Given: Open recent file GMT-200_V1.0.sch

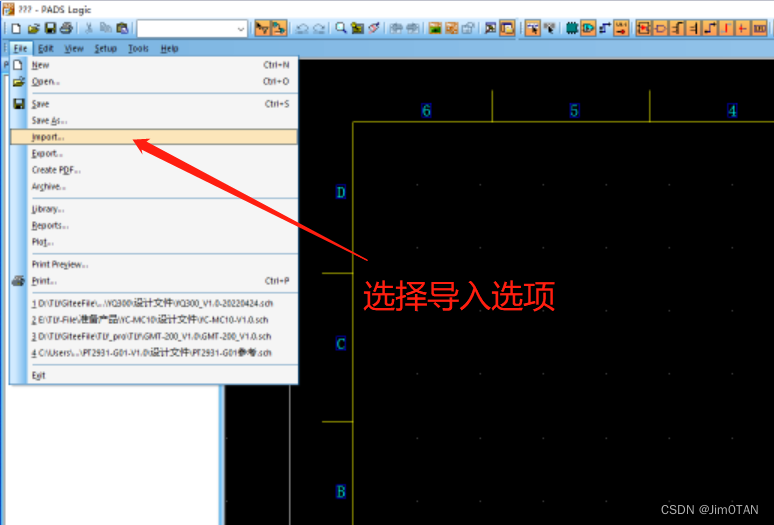Looking at the screenshot, I should 154,337.
